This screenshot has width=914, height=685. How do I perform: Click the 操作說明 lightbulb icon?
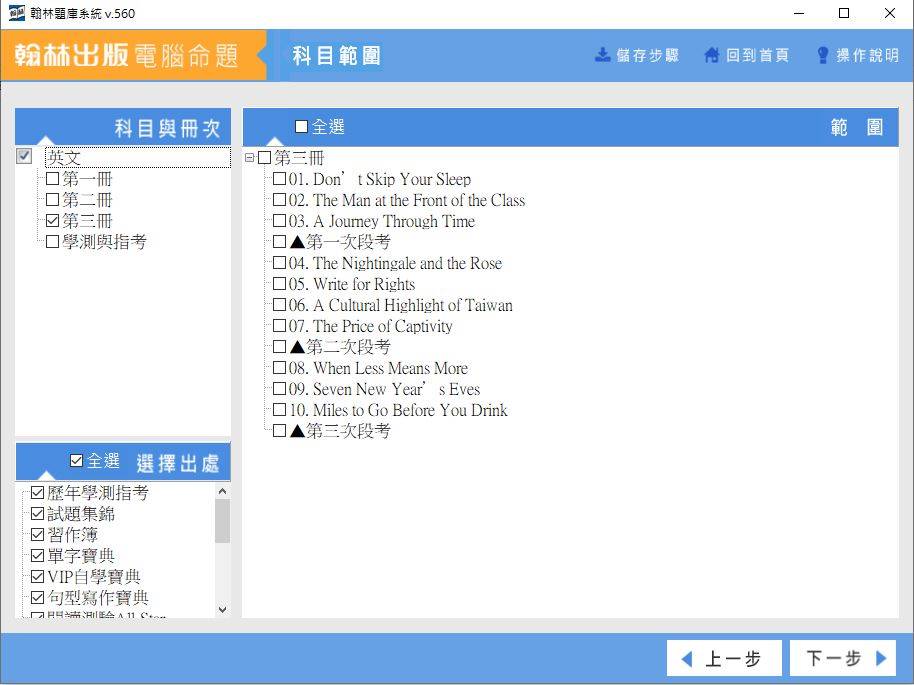[x=822, y=55]
